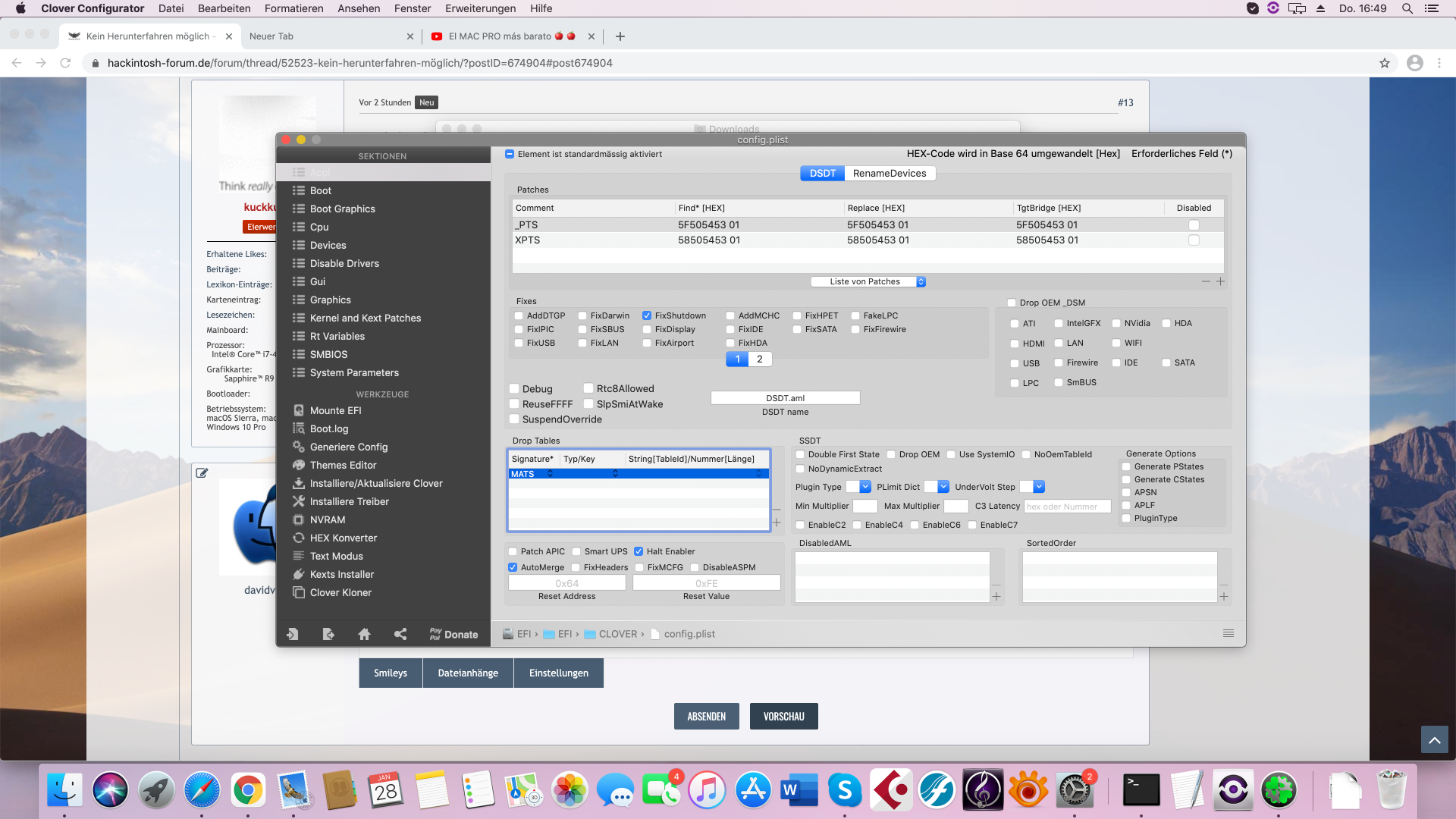The height and width of the screenshot is (819, 1456).
Task: Switch to the RenameDevices tab
Action: (x=889, y=173)
